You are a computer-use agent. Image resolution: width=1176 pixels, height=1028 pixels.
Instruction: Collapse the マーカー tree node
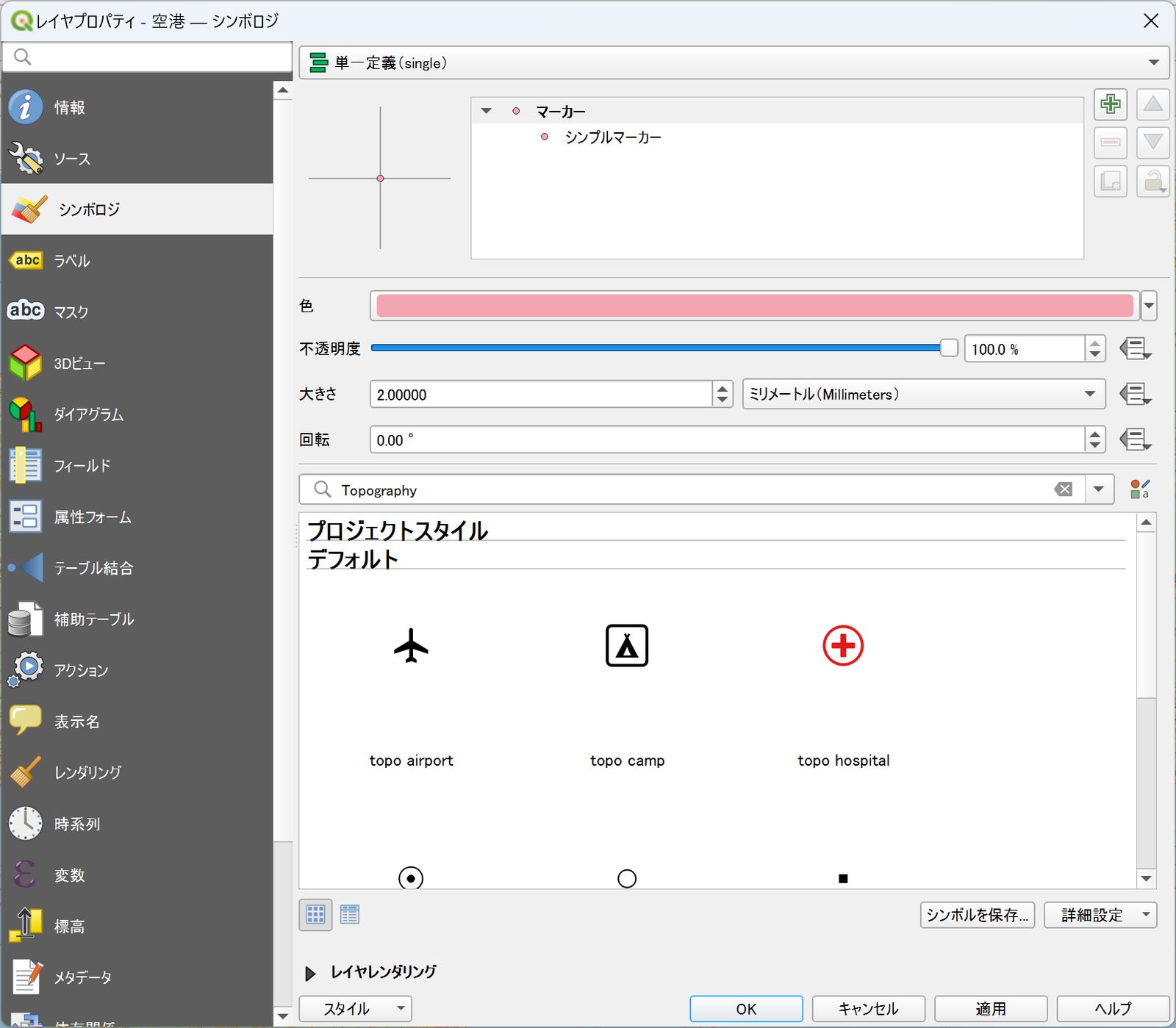[x=486, y=111]
